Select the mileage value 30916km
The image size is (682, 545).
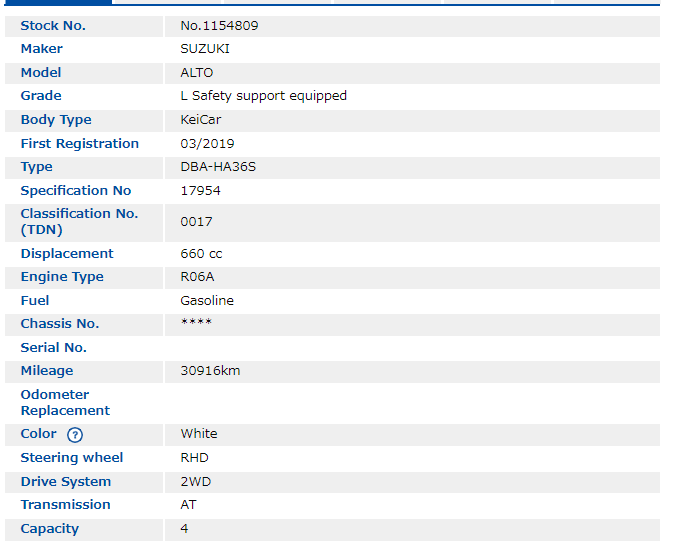pos(210,371)
